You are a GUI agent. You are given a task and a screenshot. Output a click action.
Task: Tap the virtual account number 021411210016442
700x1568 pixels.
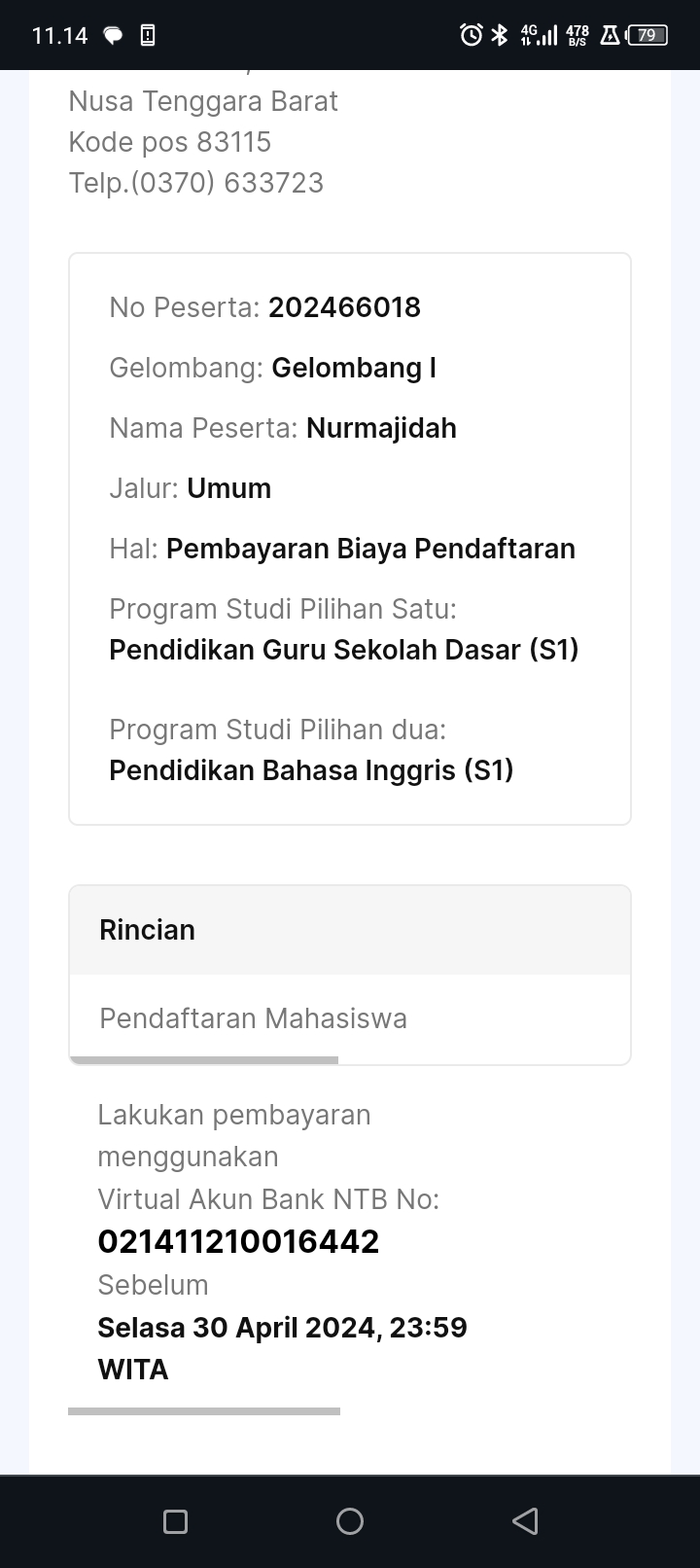tap(238, 1241)
